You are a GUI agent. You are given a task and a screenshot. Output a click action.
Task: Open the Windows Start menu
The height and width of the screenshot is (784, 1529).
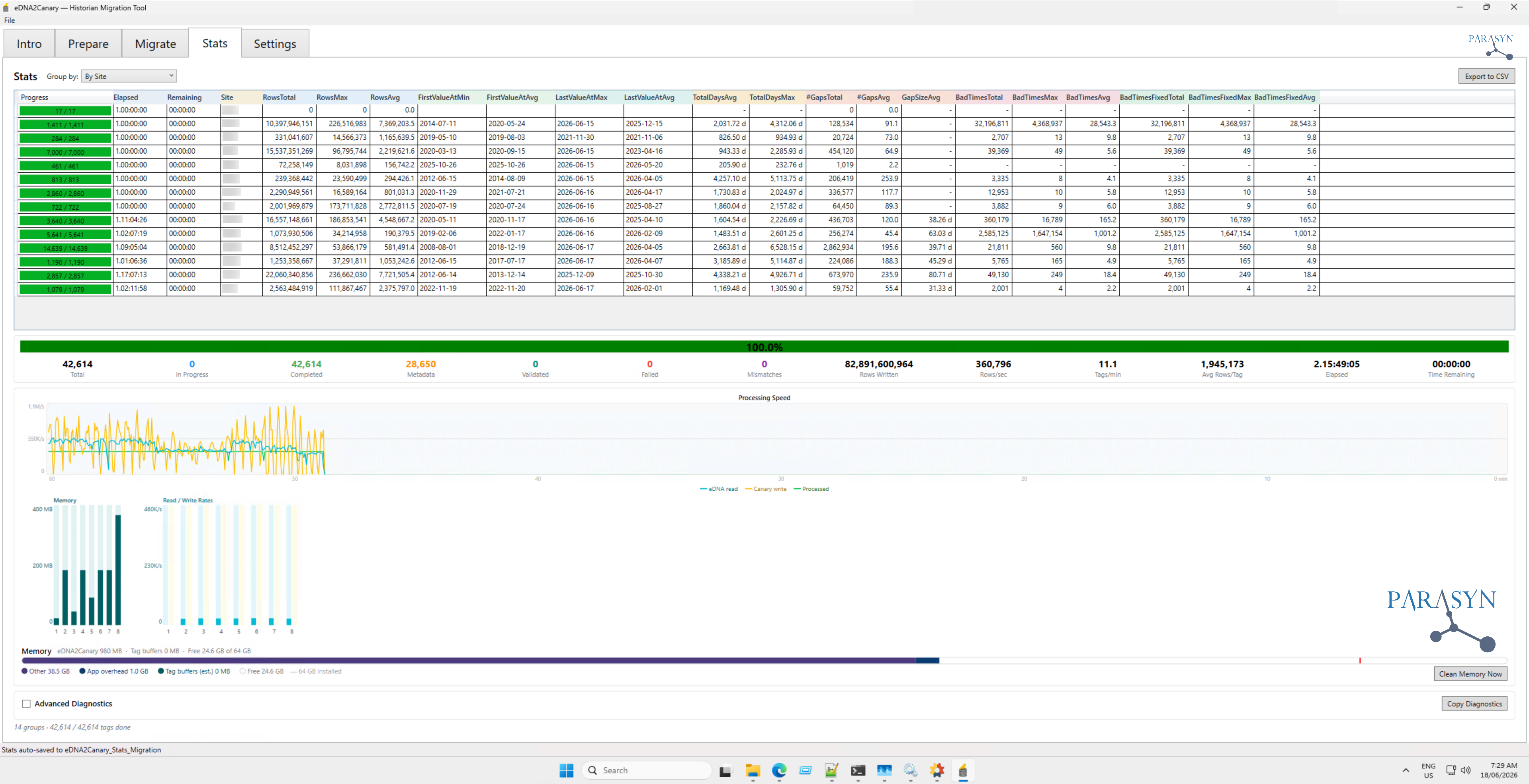click(x=566, y=770)
